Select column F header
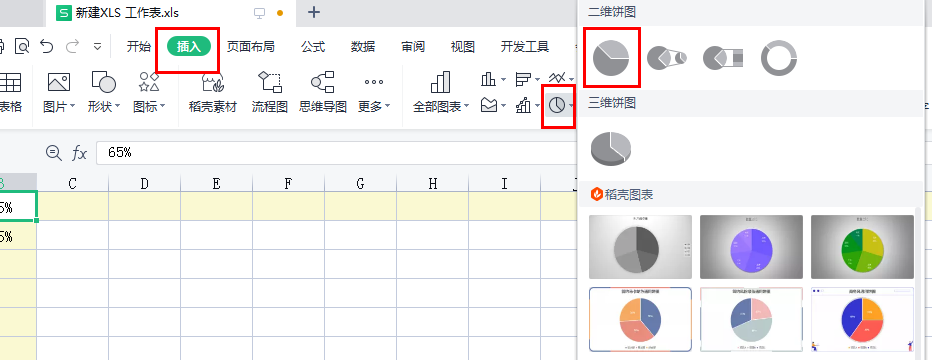 point(288,183)
